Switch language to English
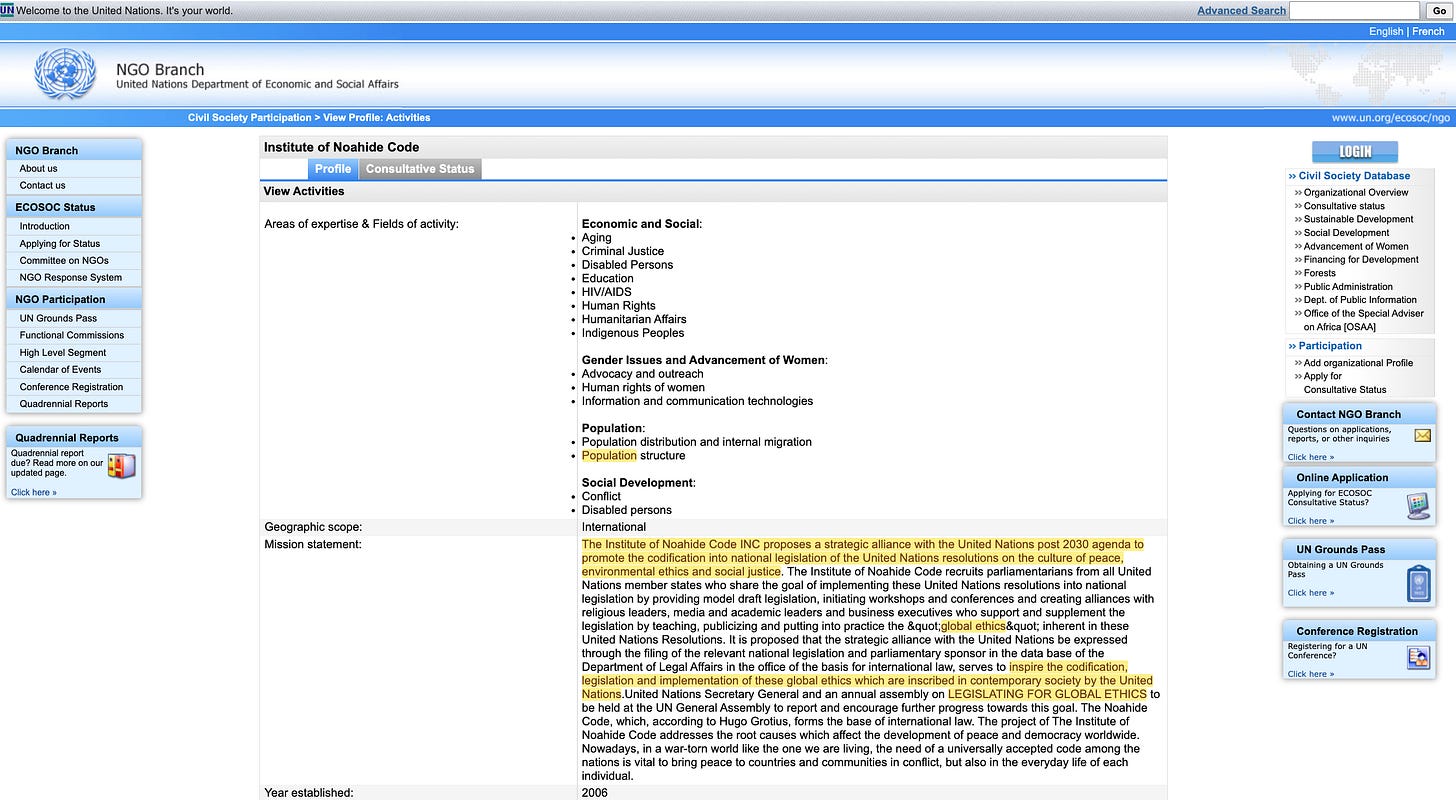 click(x=1386, y=32)
